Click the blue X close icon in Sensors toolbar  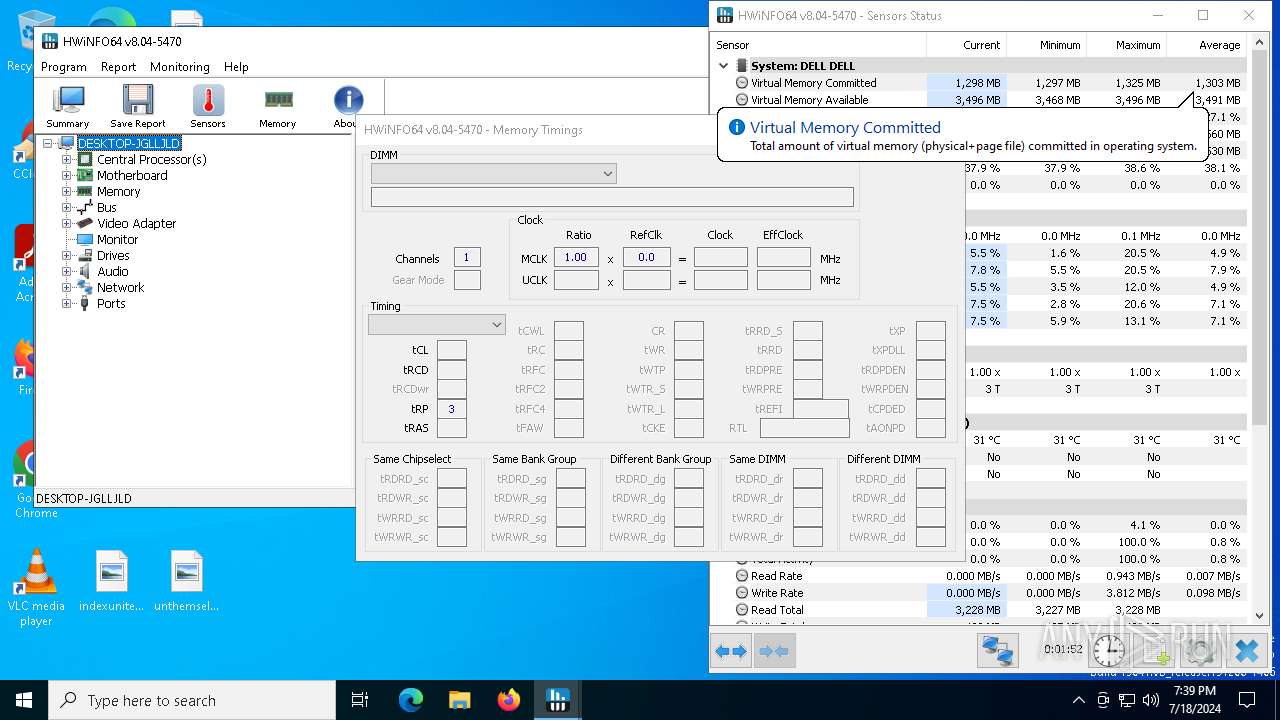point(1246,651)
